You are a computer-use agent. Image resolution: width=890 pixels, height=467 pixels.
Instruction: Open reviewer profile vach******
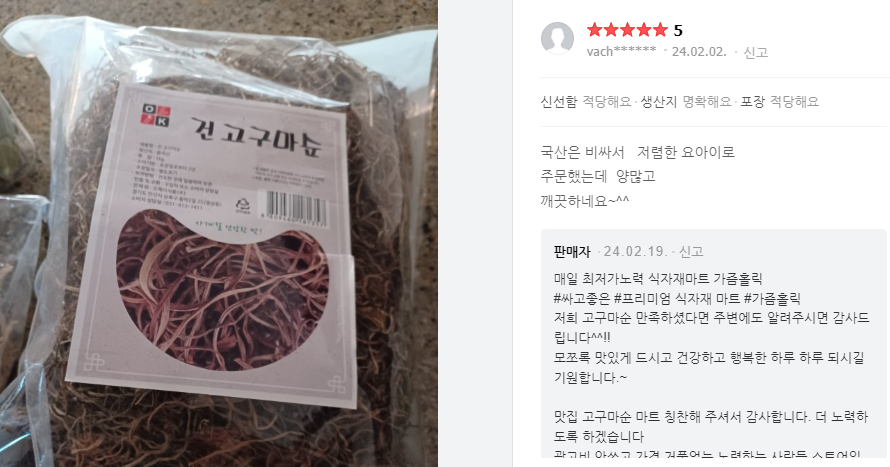[x=622, y=52]
